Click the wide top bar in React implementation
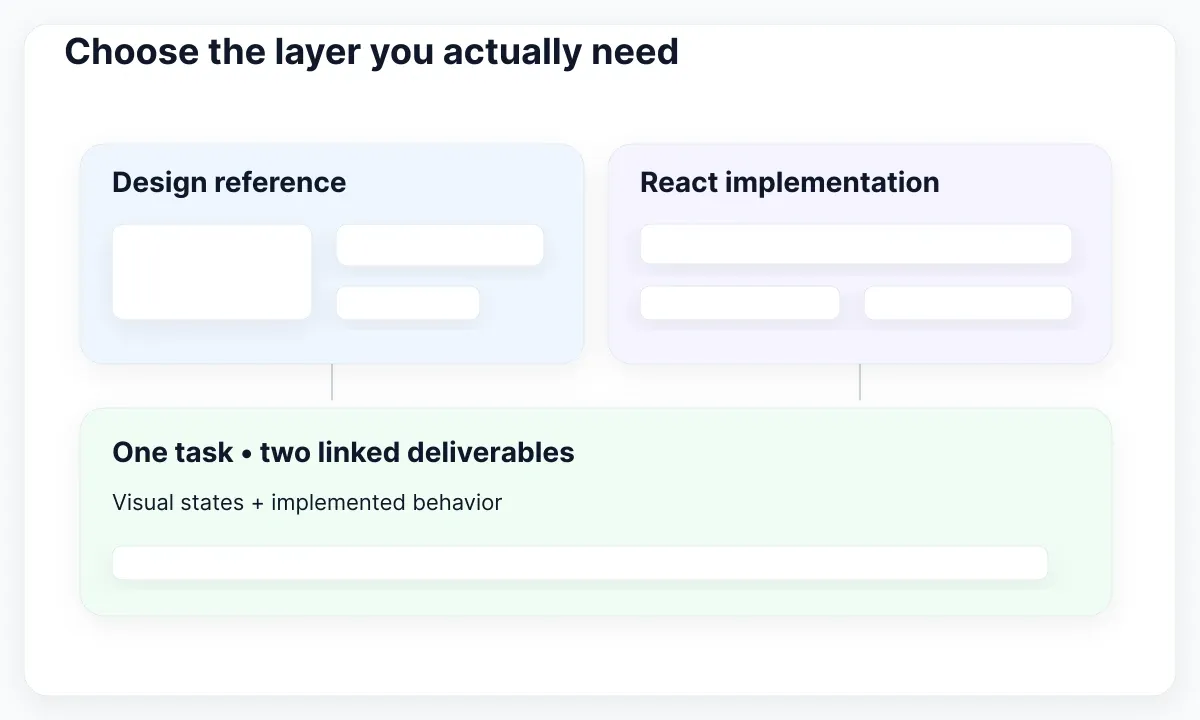The width and height of the screenshot is (1200, 720). (856, 244)
